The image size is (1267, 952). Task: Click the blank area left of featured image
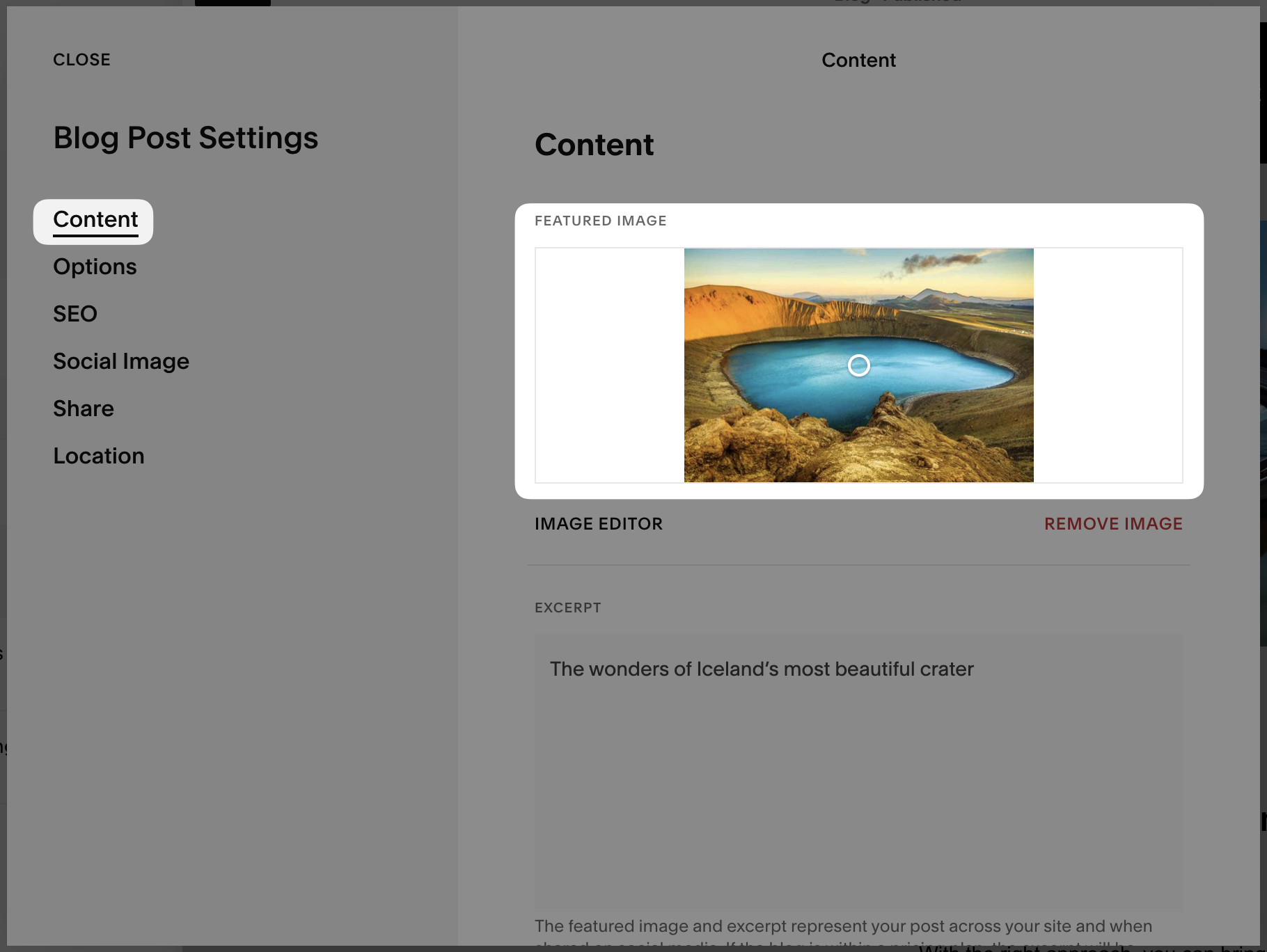609,365
